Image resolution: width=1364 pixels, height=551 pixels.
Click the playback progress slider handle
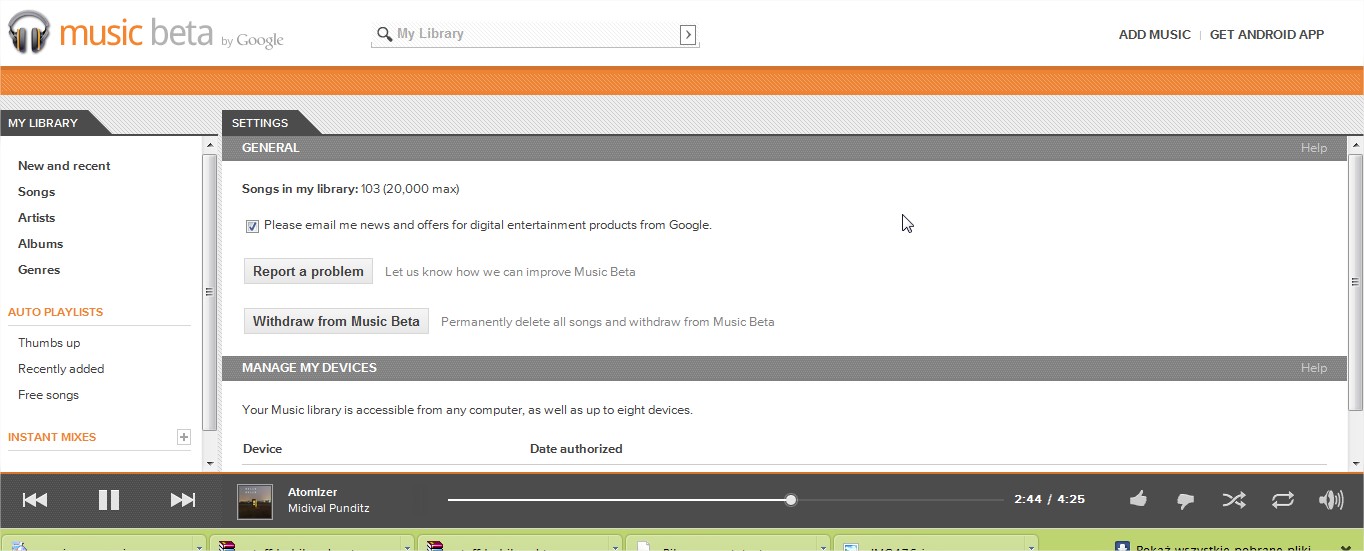coord(791,500)
